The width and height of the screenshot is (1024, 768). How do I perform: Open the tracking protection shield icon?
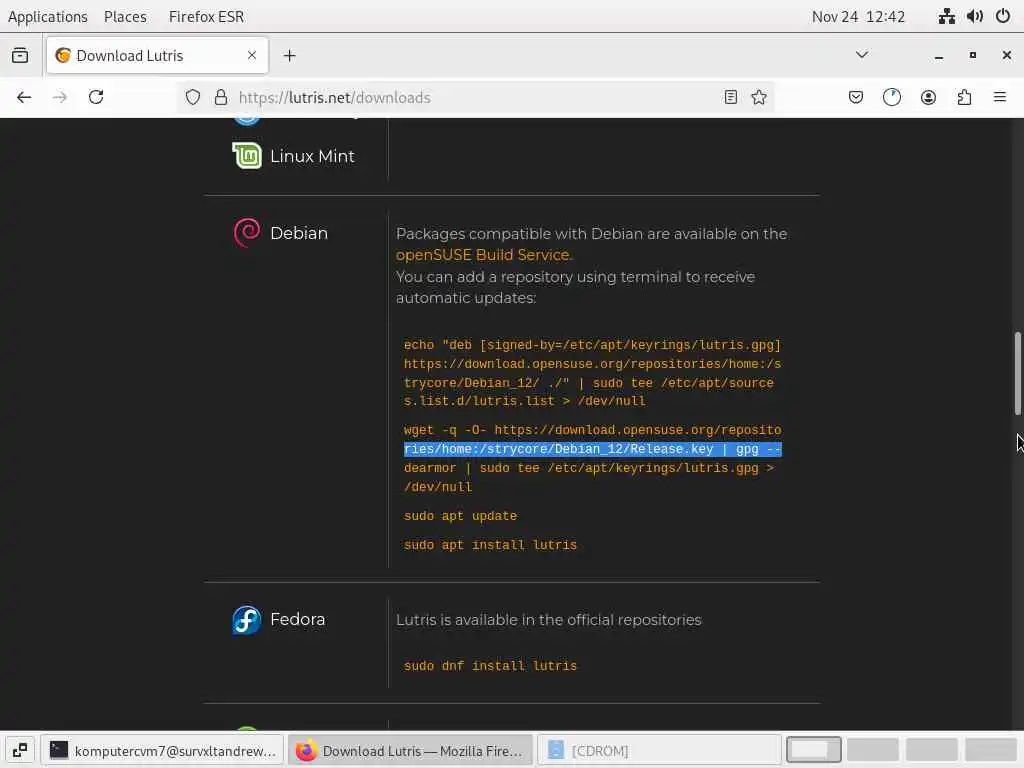193,97
